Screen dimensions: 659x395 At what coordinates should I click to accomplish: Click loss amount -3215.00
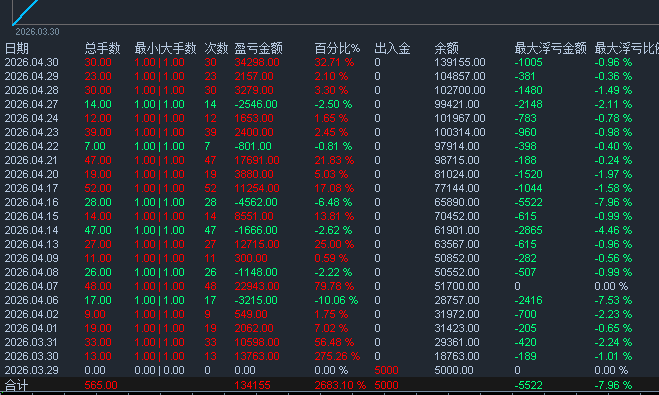click(x=256, y=300)
